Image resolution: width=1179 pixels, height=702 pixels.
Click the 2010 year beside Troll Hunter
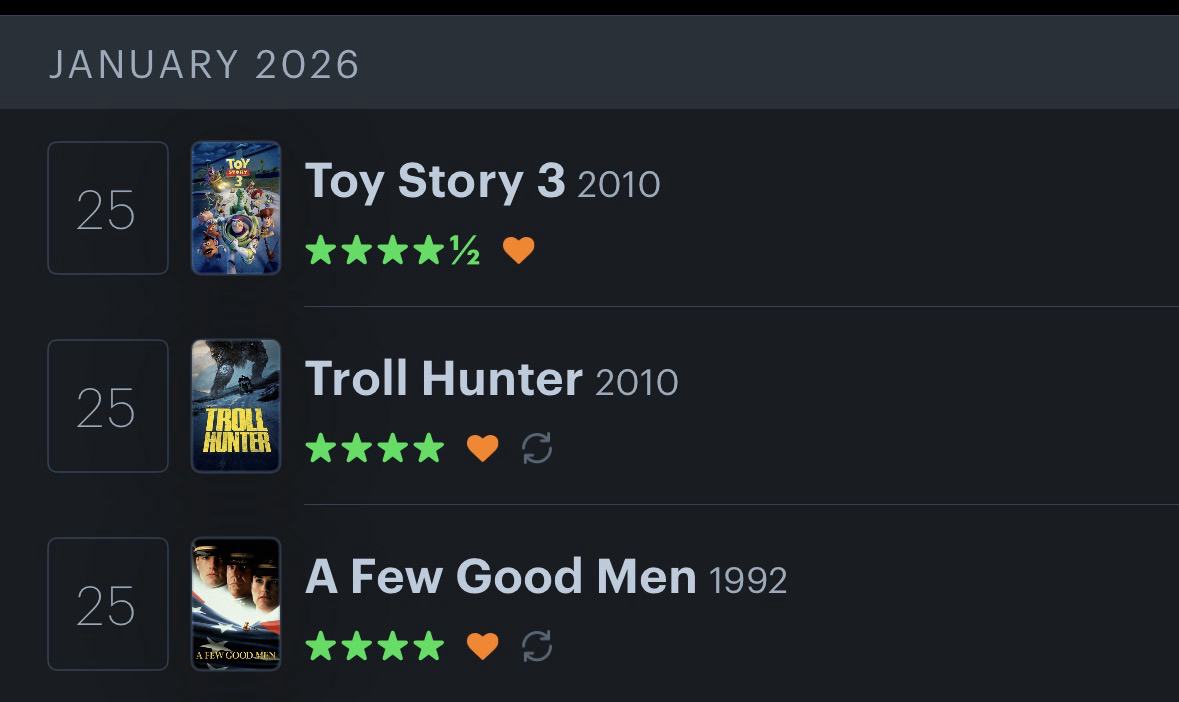tap(636, 382)
